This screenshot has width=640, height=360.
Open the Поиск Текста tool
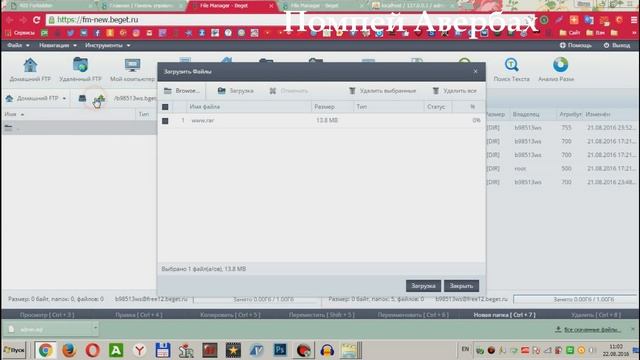click(x=511, y=70)
